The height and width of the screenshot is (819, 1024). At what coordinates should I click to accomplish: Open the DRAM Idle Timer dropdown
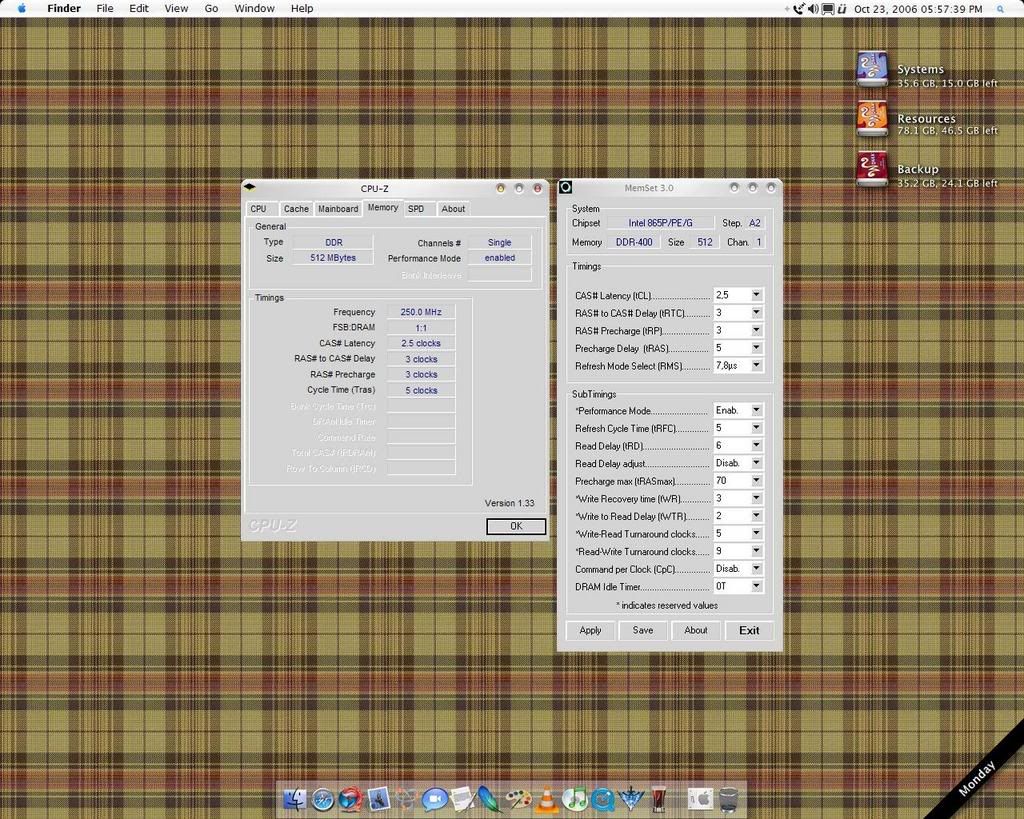pos(756,587)
